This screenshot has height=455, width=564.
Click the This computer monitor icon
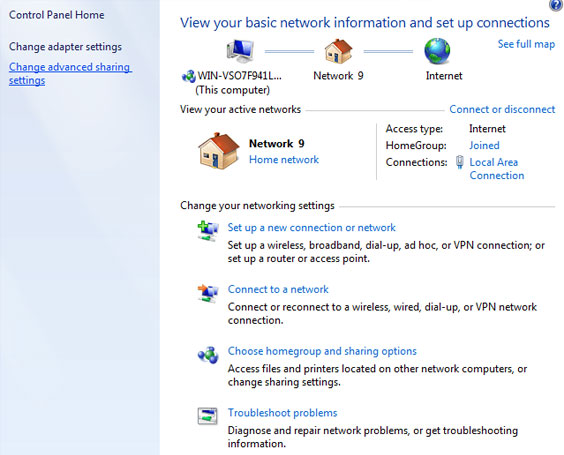pos(240,51)
